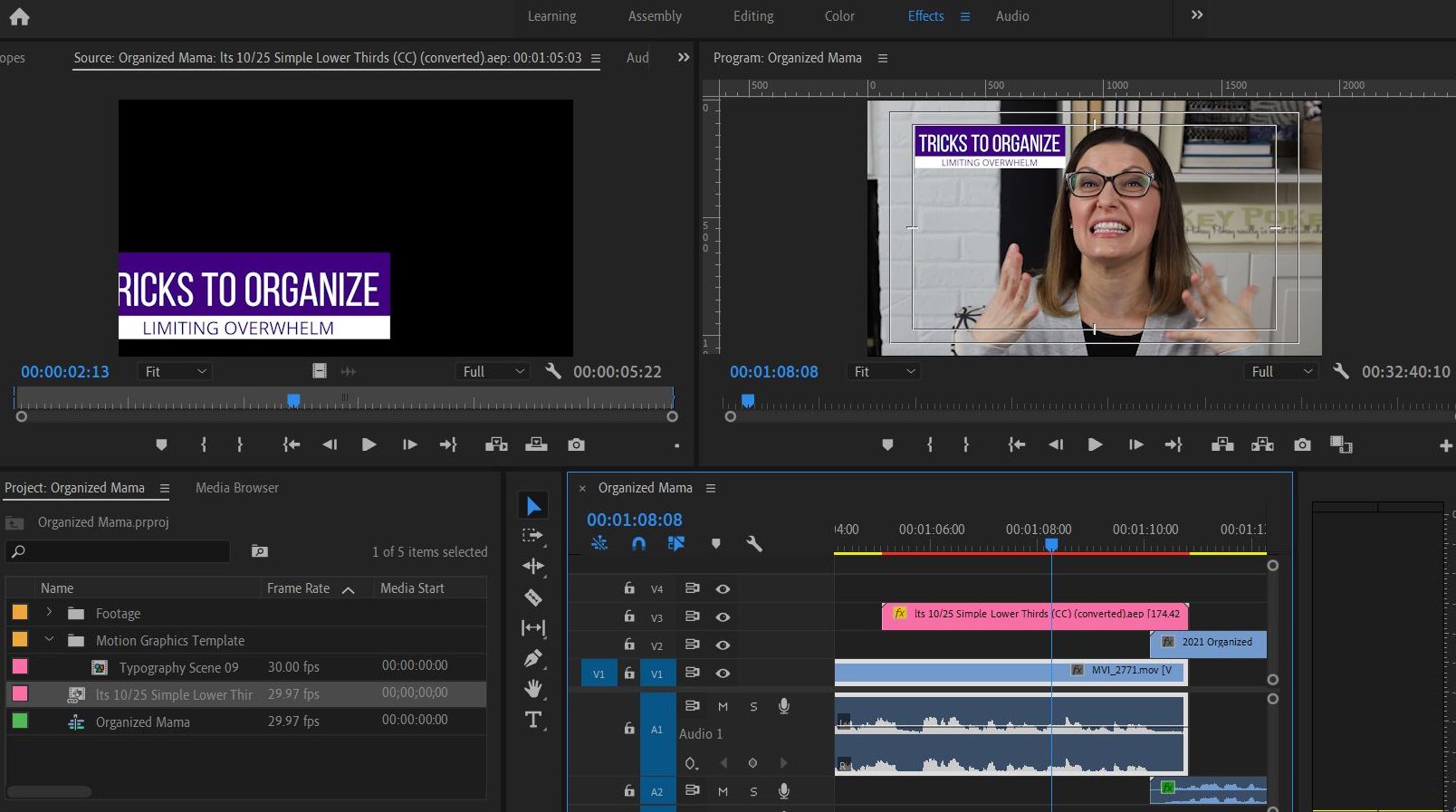Click Lift button in Program monitor
The height and width of the screenshot is (812, 1456).
(1222, 444)
